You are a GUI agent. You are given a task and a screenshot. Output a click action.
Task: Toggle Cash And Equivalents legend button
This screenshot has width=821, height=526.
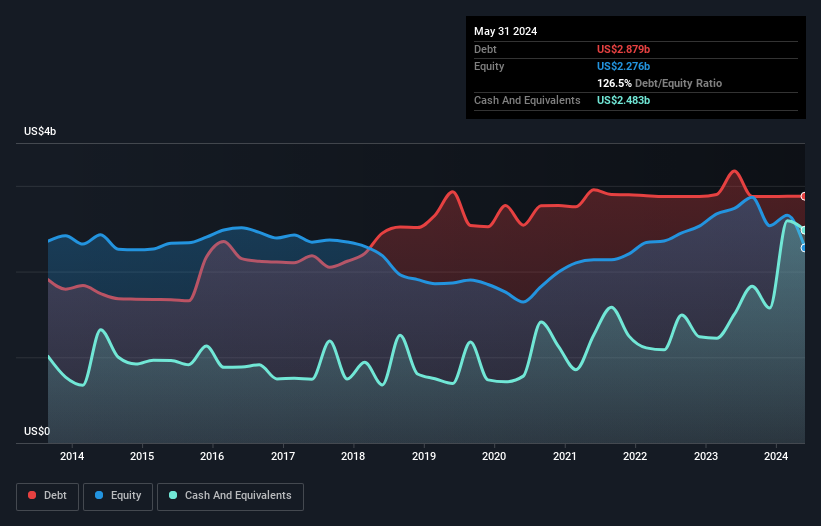pyautogui.click(x=230, y=496)
